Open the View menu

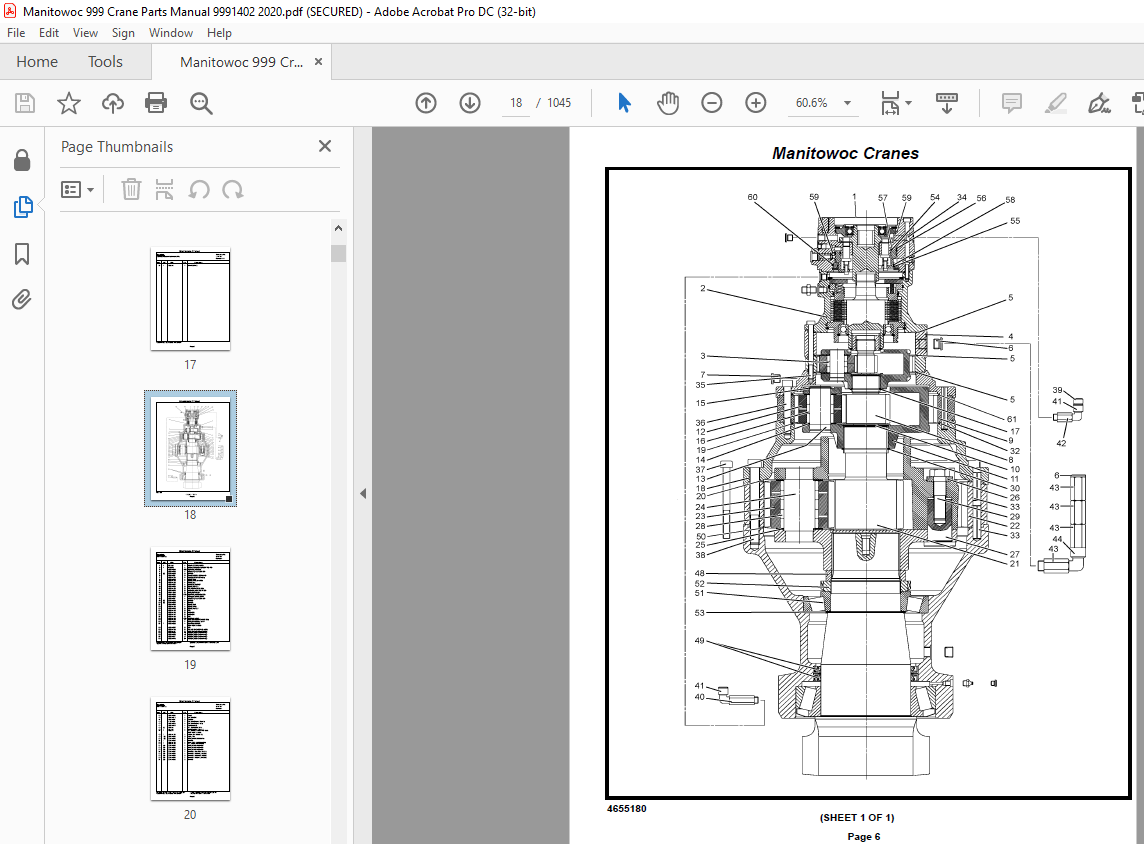pos(85,33)
